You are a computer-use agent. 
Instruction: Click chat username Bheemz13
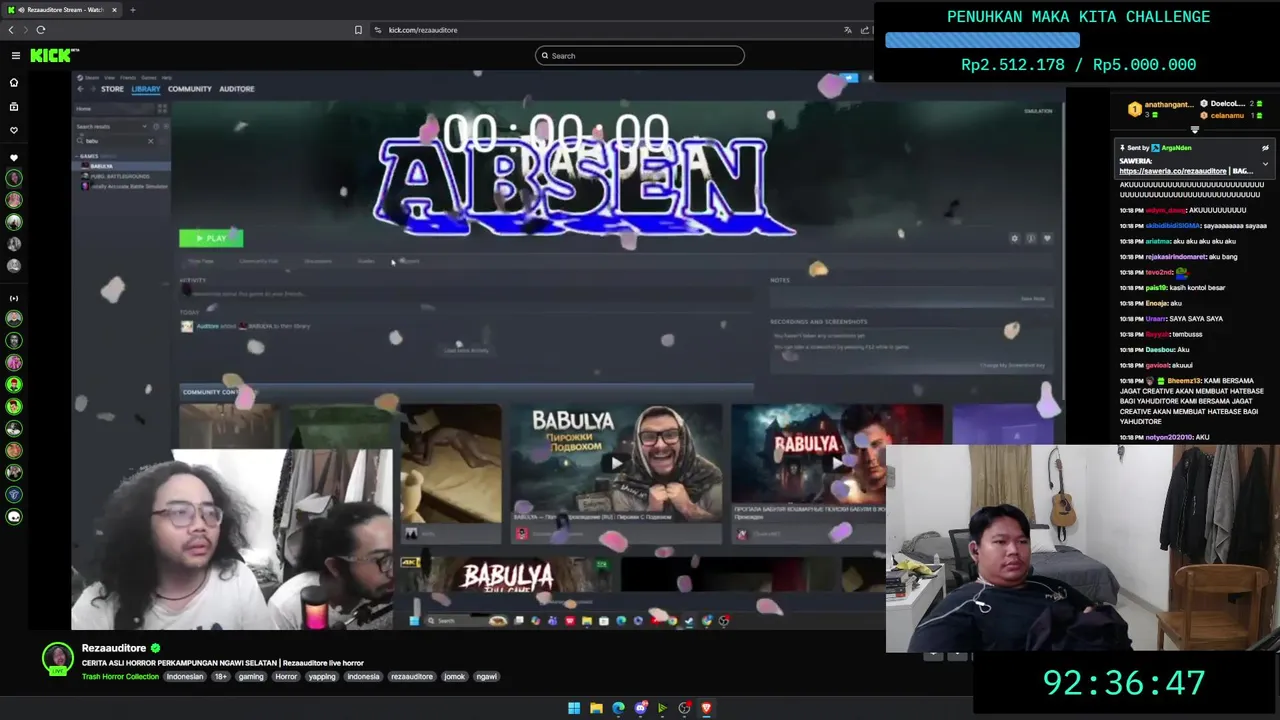click(x=1183, y=381)
